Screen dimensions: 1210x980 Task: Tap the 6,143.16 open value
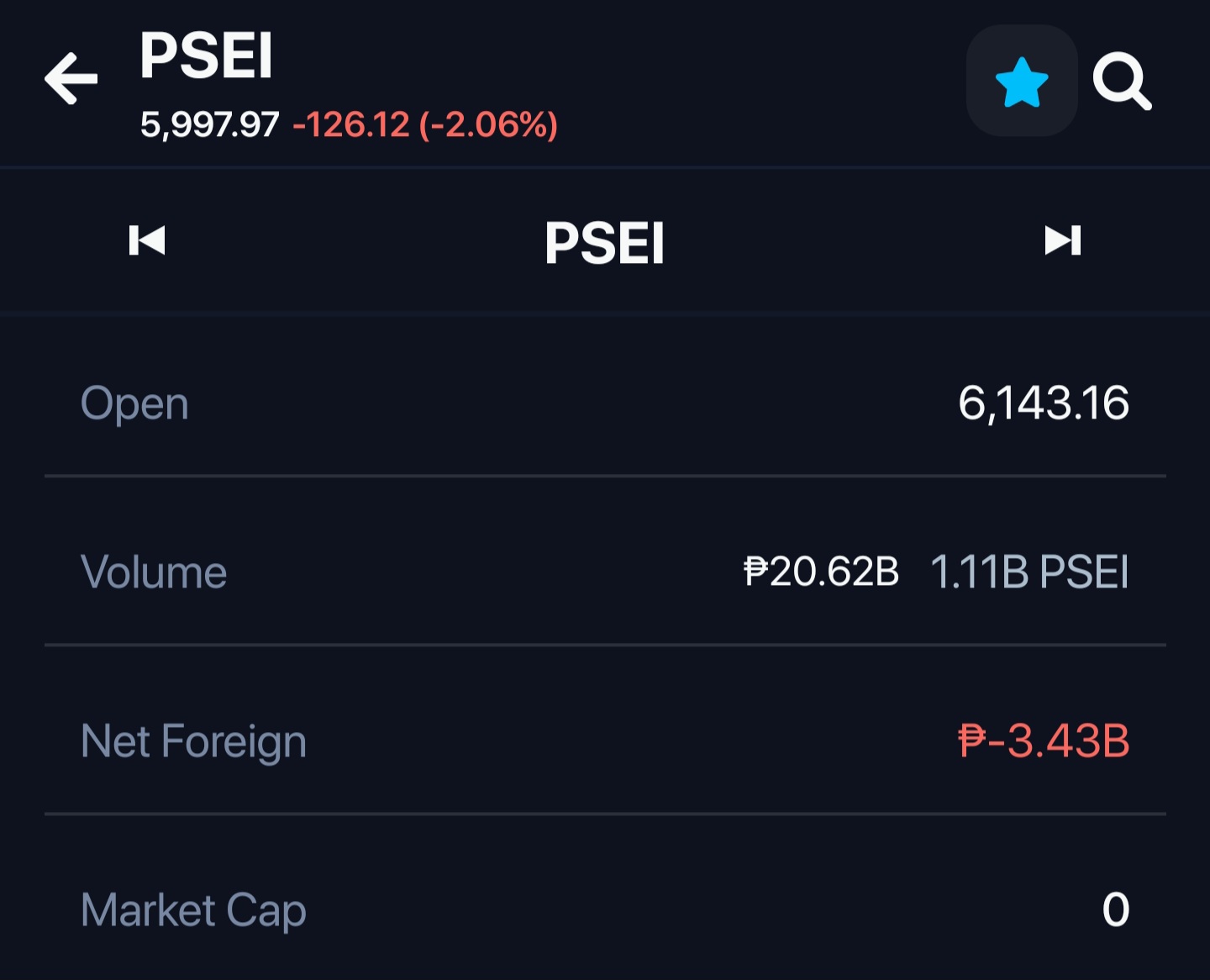tap(1044, 403)
